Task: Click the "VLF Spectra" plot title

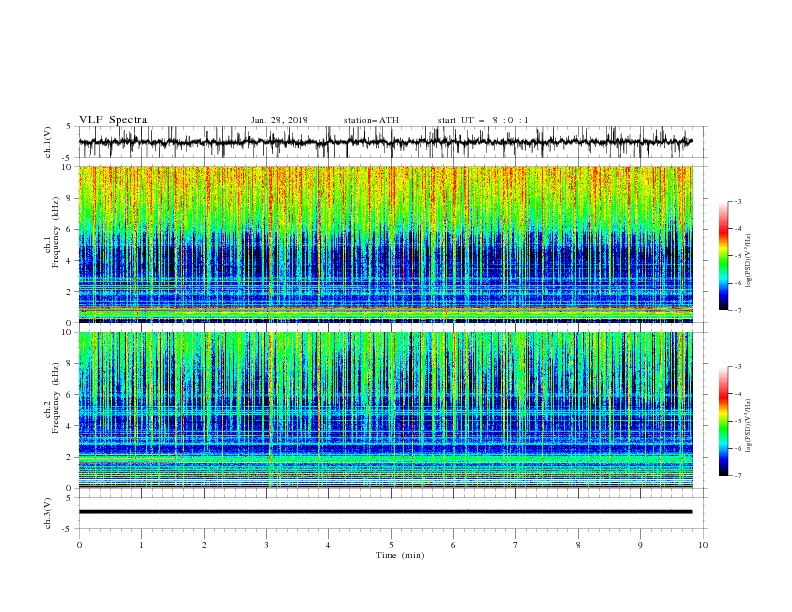Action: click(x=113, y=120)
